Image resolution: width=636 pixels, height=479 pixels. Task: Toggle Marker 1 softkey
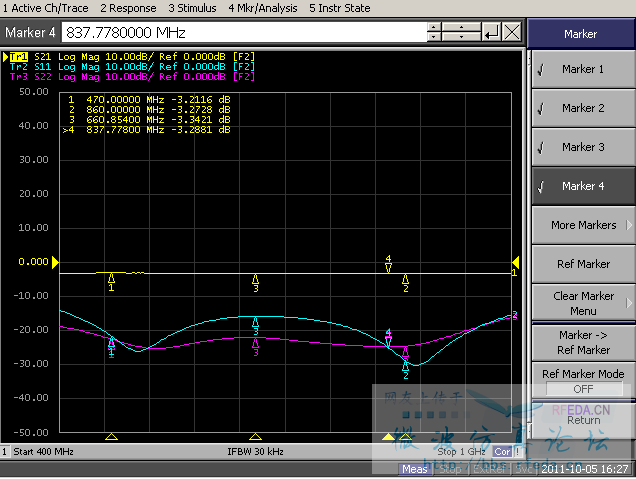(583, 69)
